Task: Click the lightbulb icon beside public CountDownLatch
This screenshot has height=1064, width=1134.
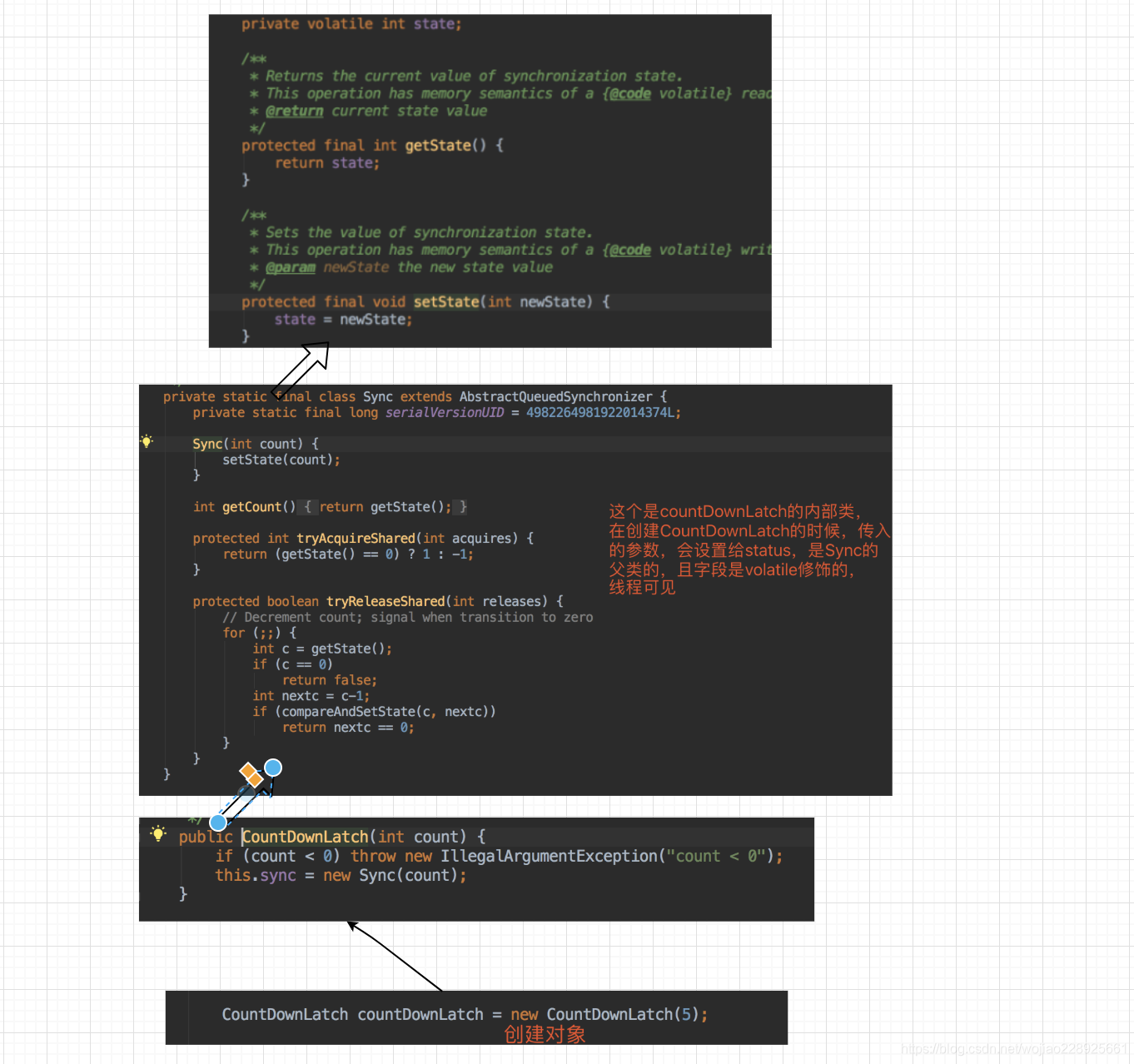Action: [158, 833]
